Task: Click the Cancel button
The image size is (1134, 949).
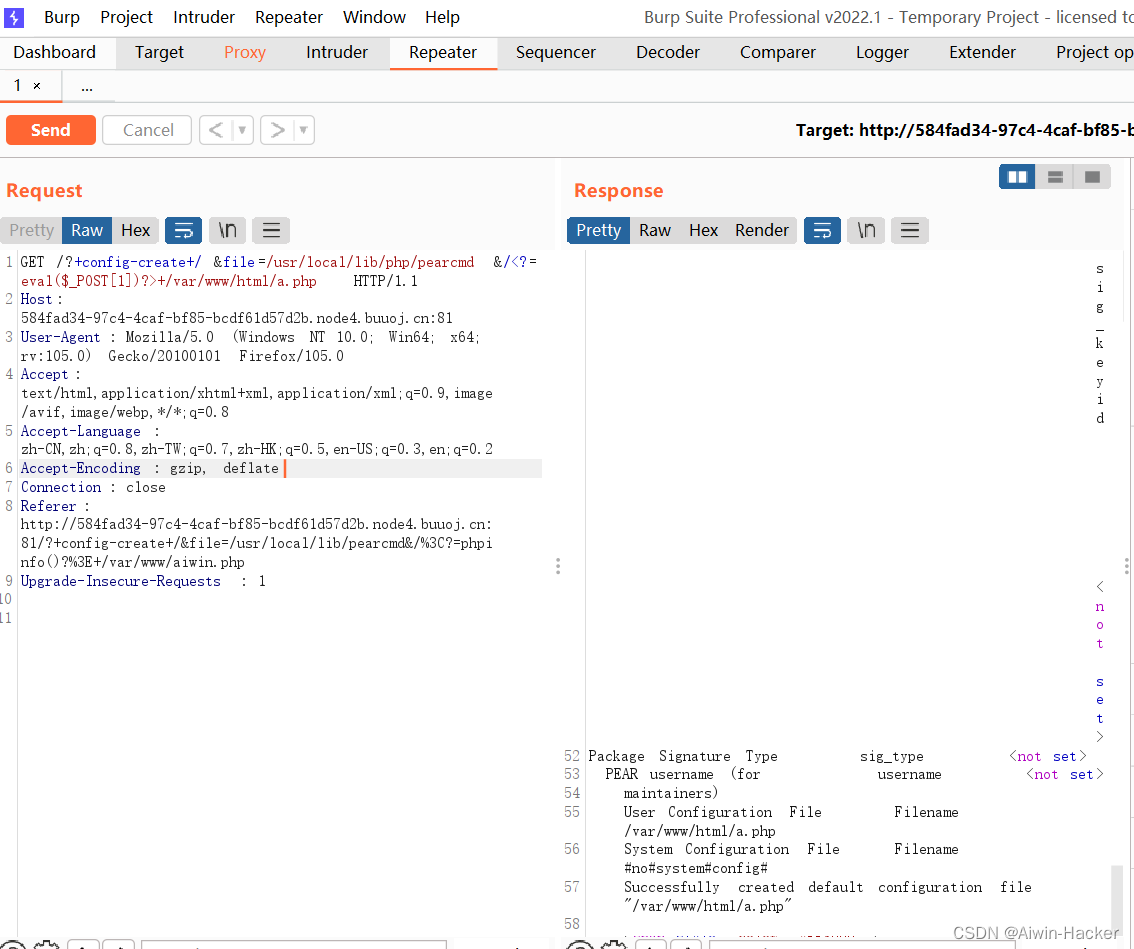Action: 148,130
